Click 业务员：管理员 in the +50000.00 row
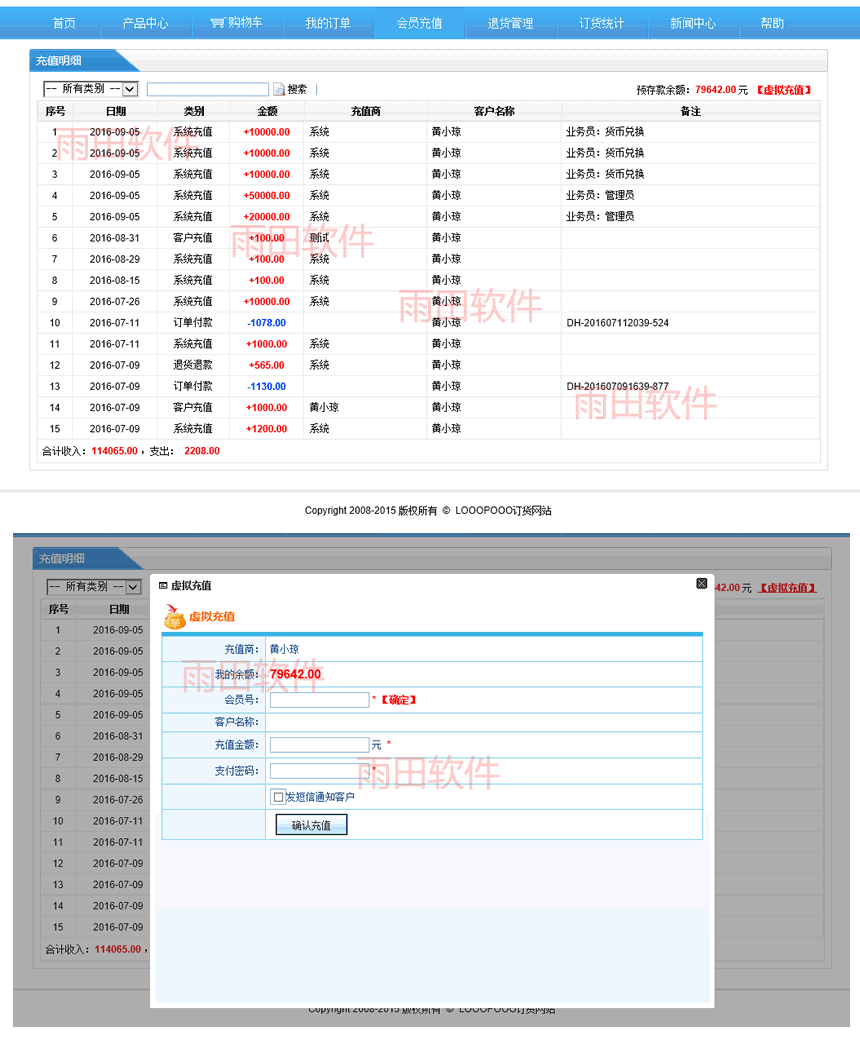The image size is (860, 1040). 600,196
